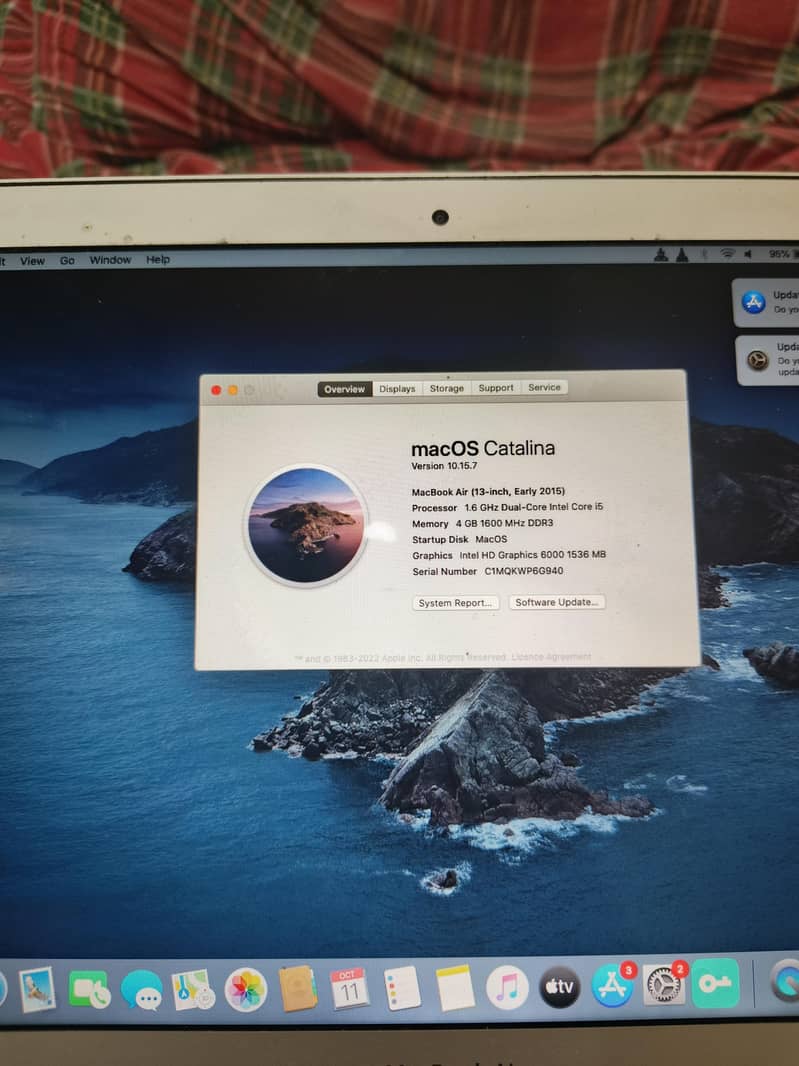Minimize About This Mac with yellow button

(233, 390)
